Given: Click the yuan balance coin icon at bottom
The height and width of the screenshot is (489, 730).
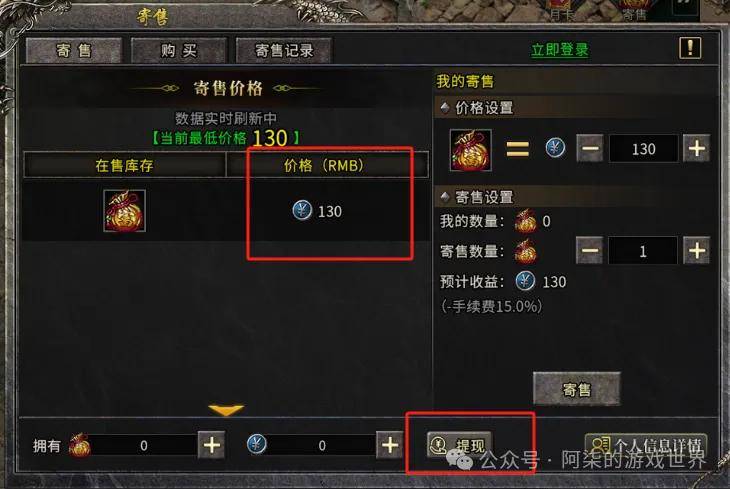Looking at the screenshot, I should [x=257, y=444].
